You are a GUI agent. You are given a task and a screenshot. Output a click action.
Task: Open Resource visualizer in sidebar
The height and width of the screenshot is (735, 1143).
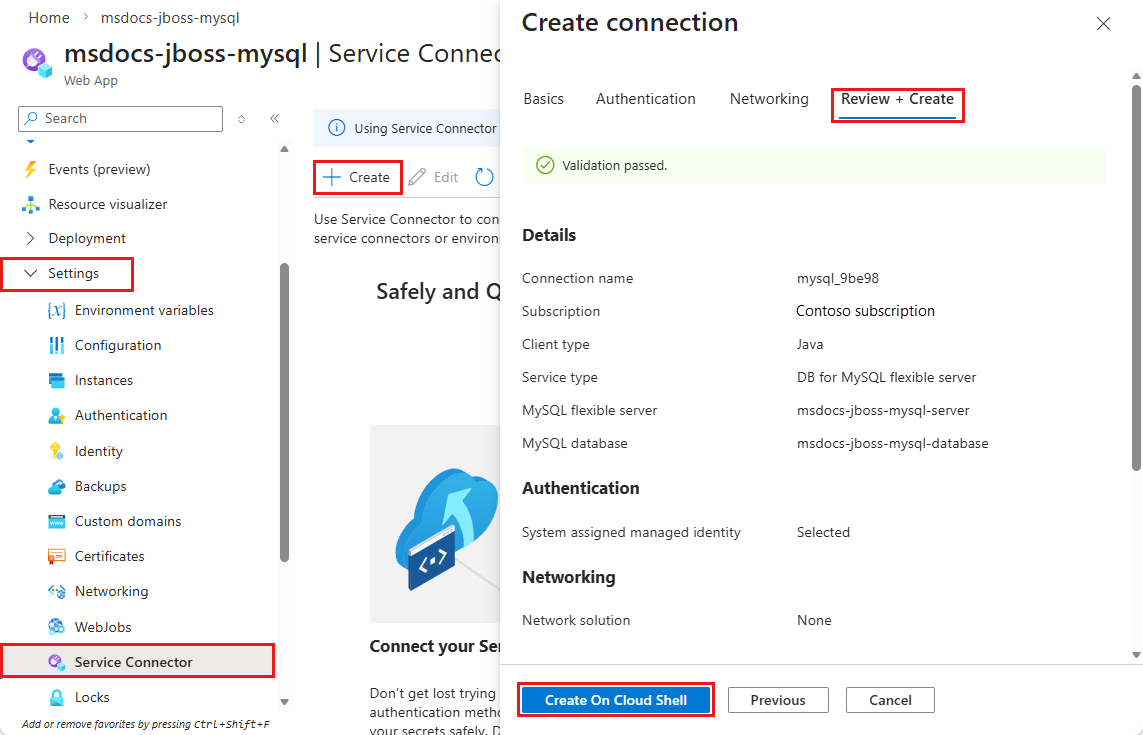pos(108,204)
